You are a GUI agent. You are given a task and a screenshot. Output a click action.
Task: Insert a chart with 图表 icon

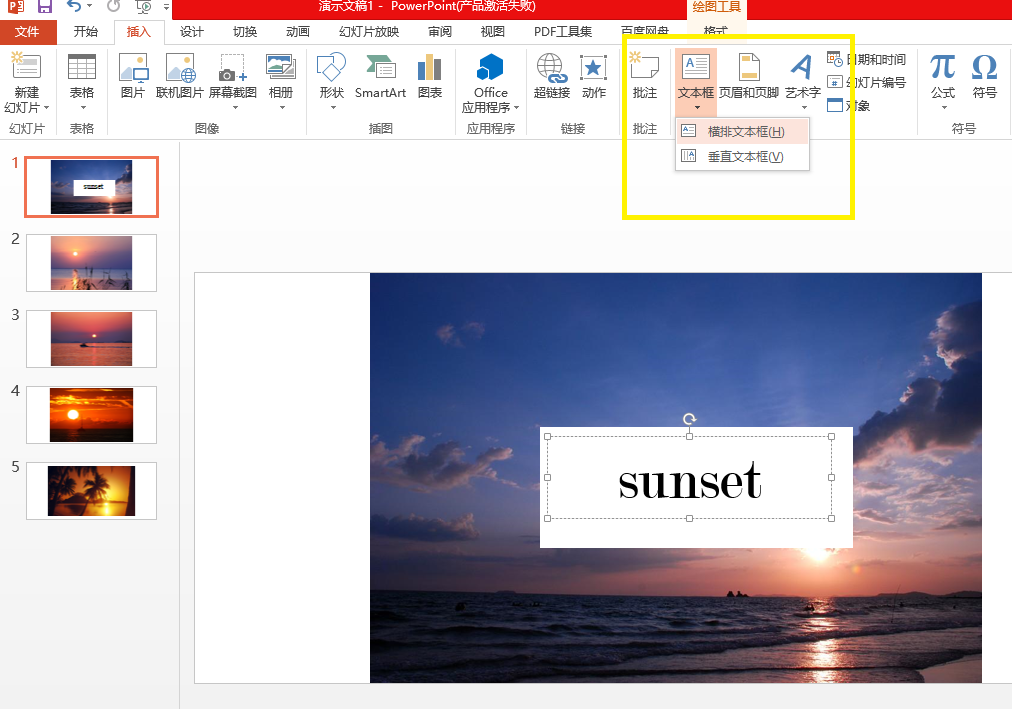pyautogui.click(x=429, y=67)
